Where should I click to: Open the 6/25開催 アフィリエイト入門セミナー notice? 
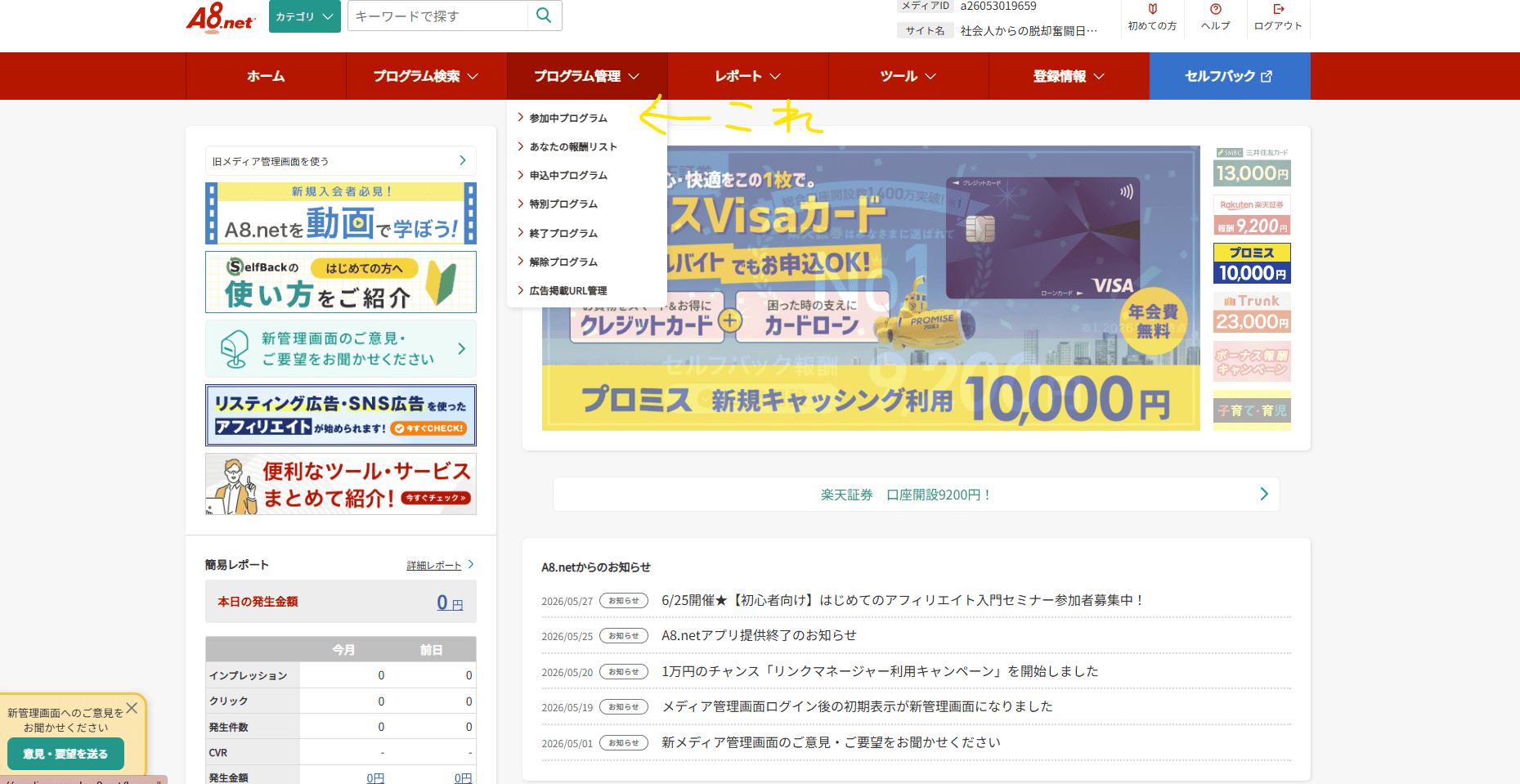coord(903,600)
